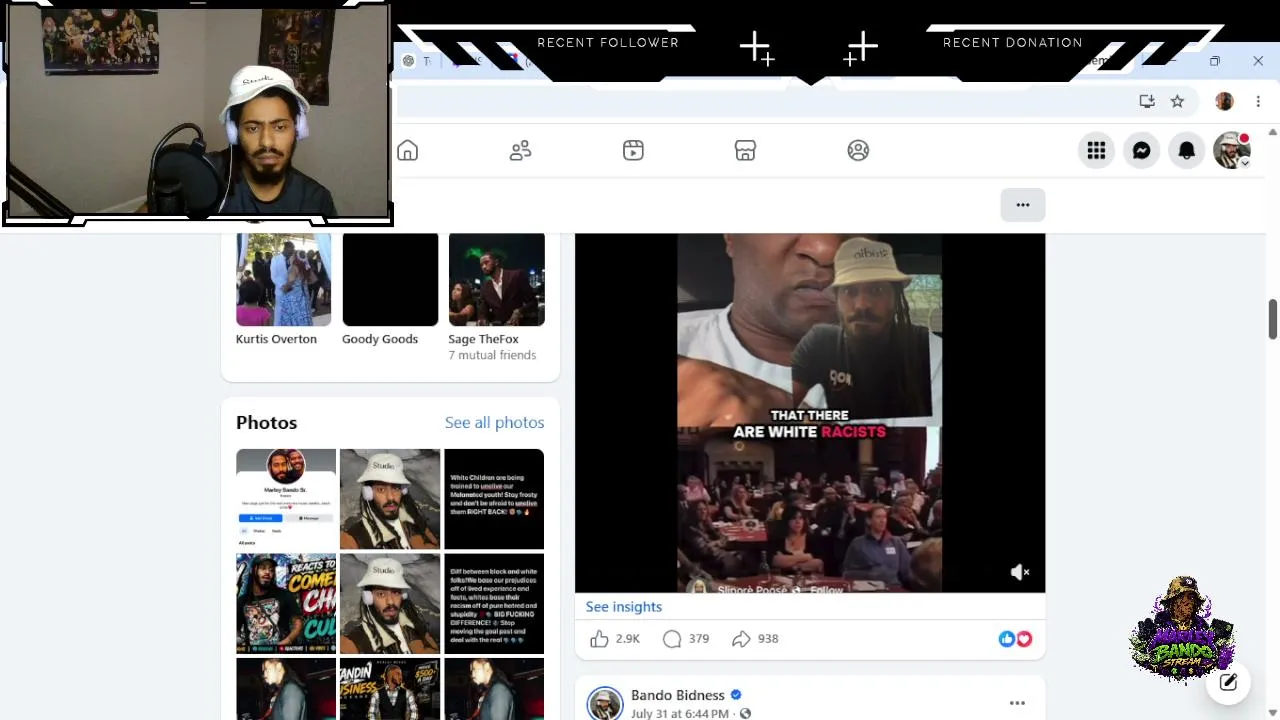Open the 'Reacts to' thumbnail photo
Screen dimensions: 1280x720
[x=286, y=603]
